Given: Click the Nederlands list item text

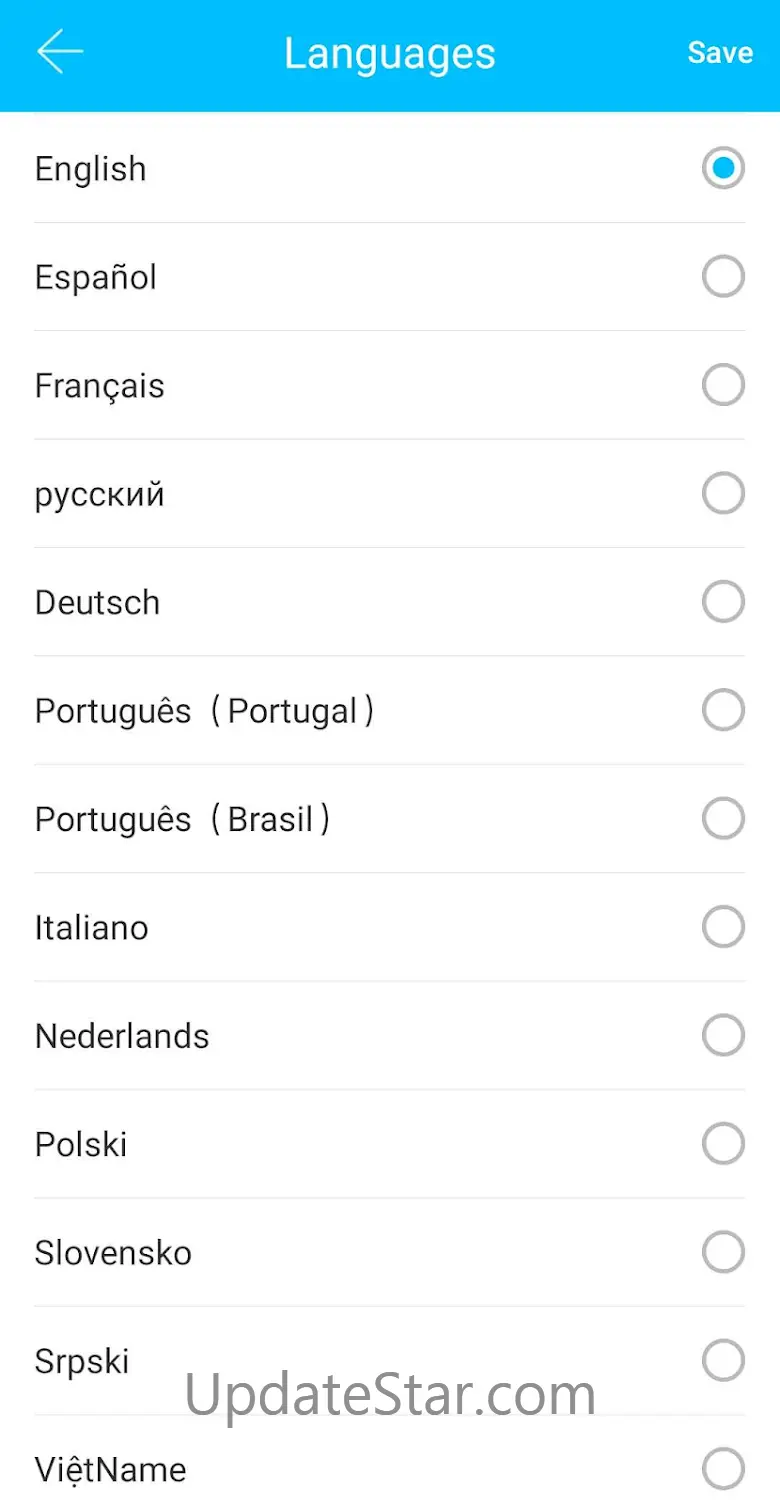Looking at the screenshot, I should click(x=122, y=1036).
